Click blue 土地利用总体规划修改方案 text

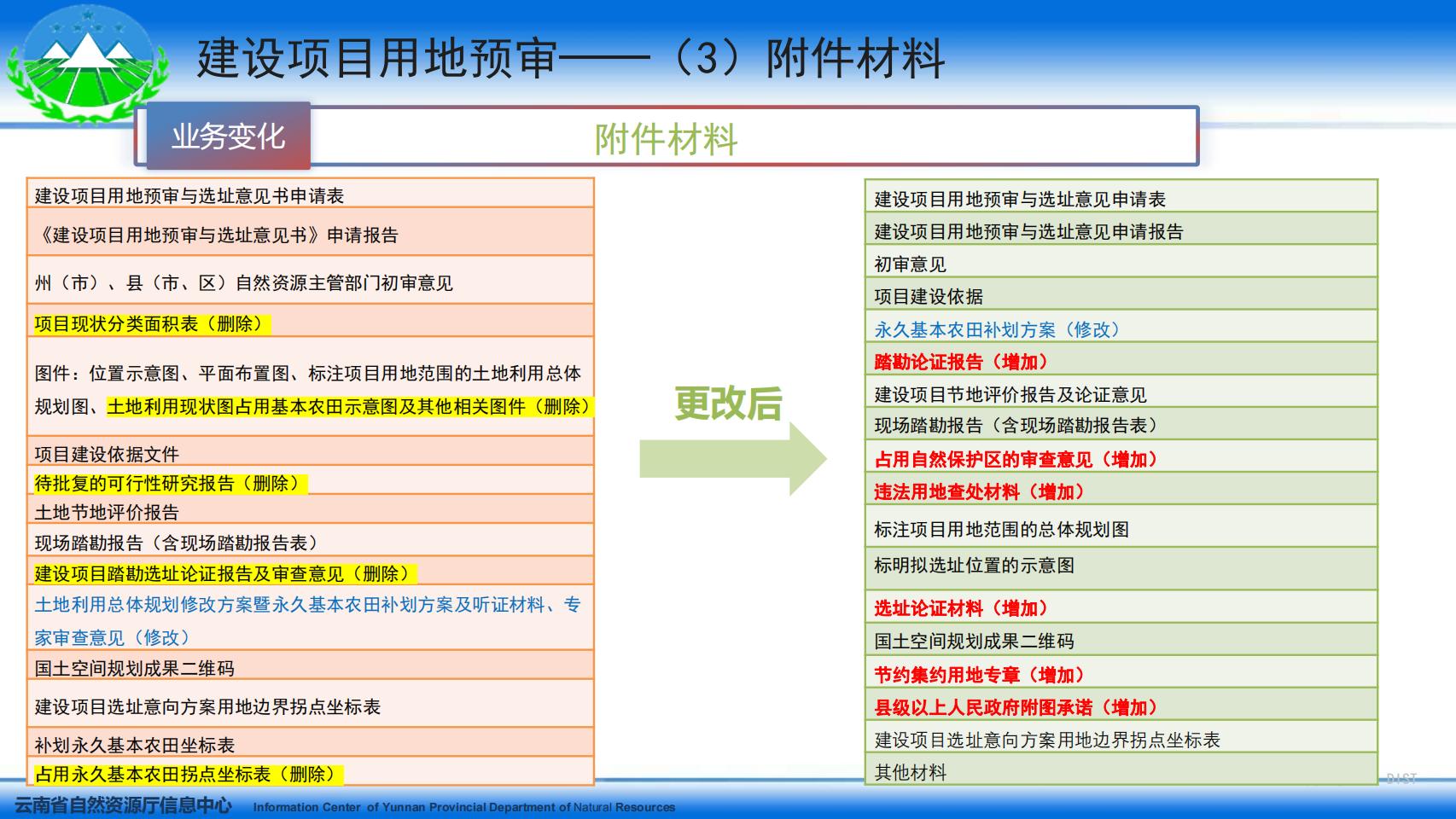[x=308, y=620]
